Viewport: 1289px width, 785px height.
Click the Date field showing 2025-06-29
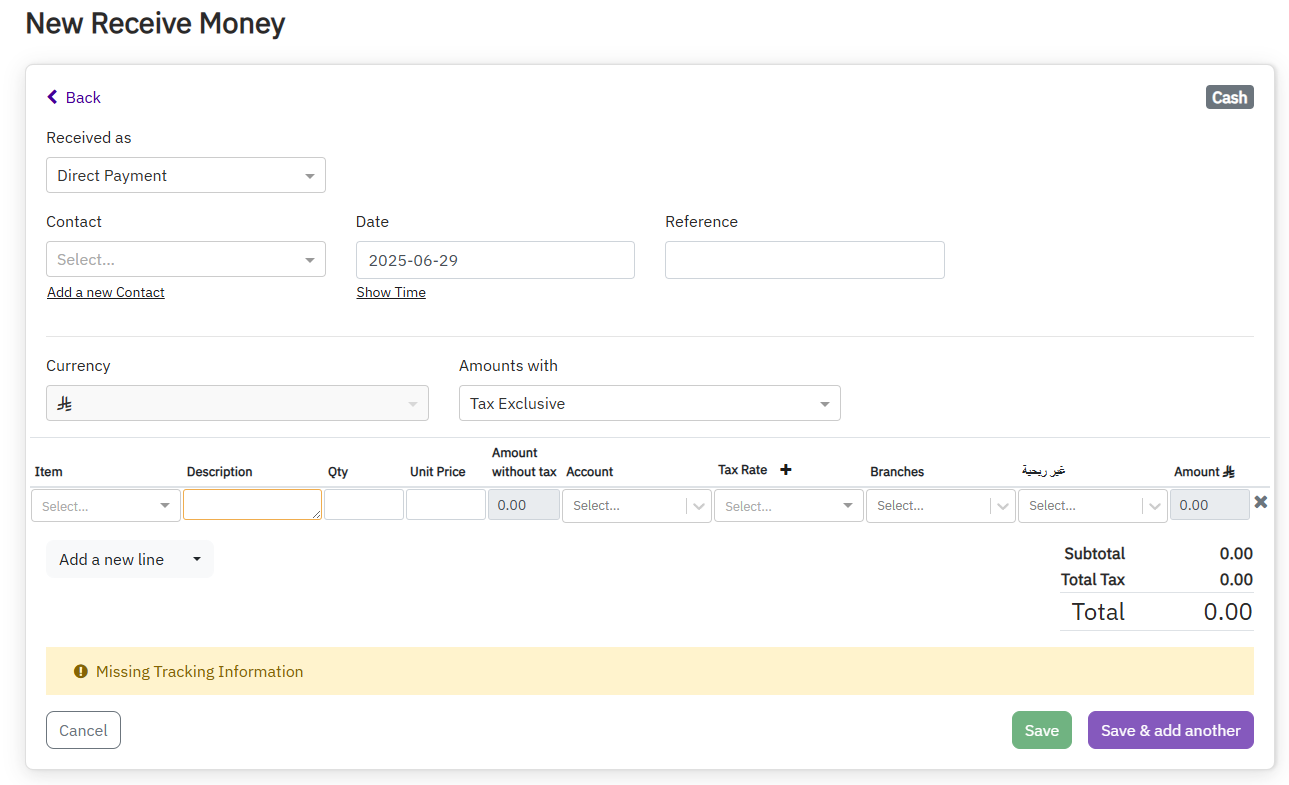[495, 260]
